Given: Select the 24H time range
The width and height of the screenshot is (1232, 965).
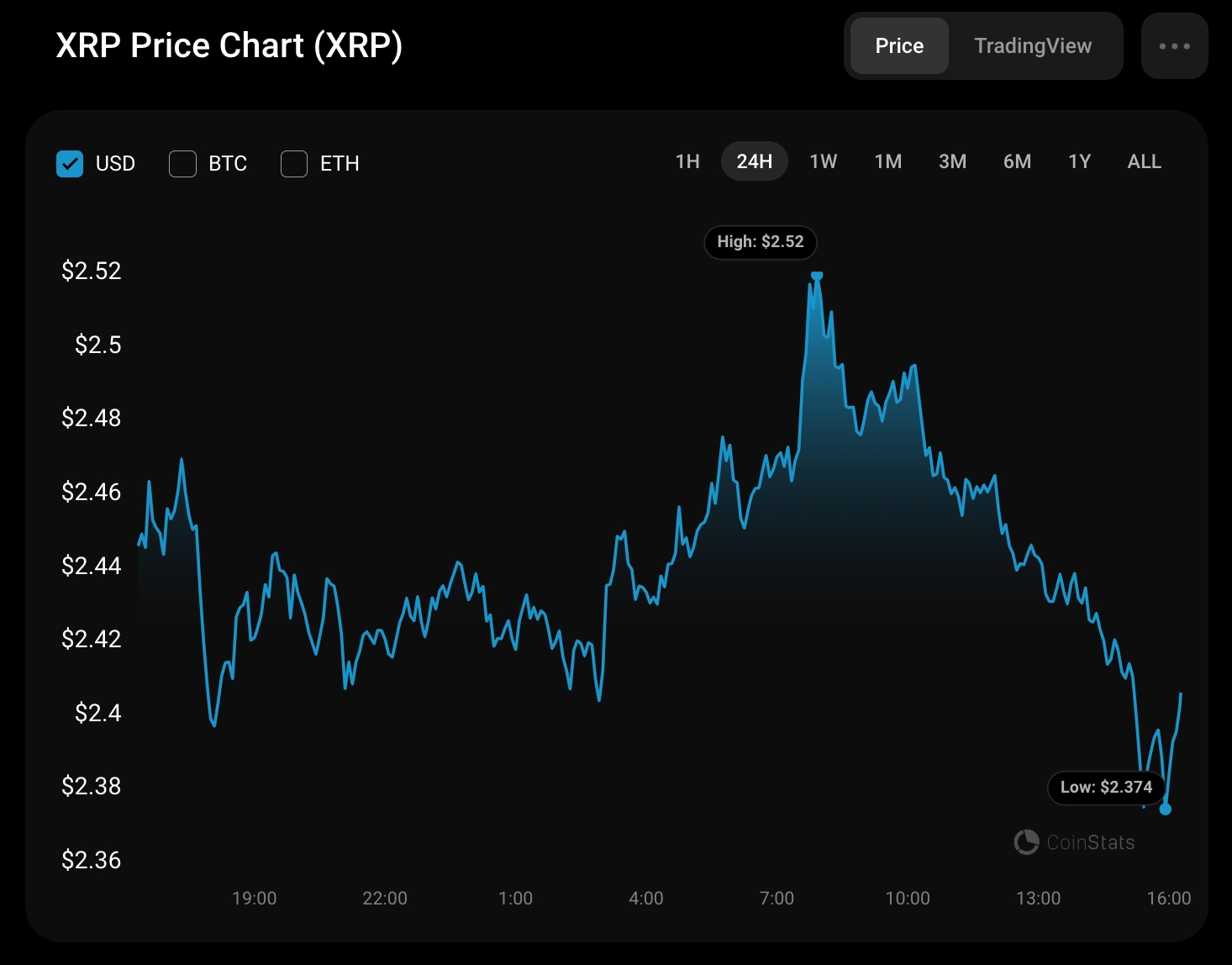Looking at the screenshot, I should click(x=755, y=161).
